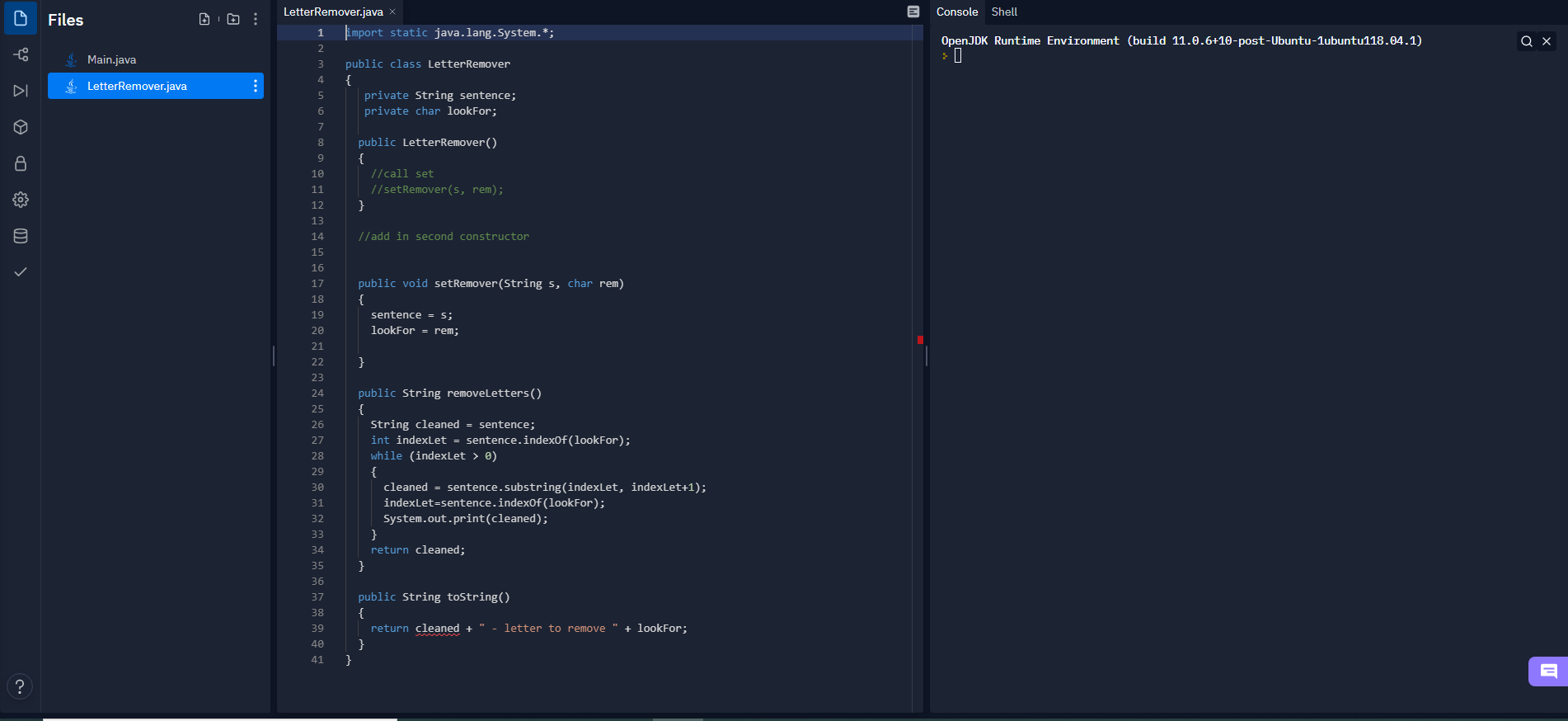Click the OpenJDK Runtime Environment console output

click(1181, 40)
